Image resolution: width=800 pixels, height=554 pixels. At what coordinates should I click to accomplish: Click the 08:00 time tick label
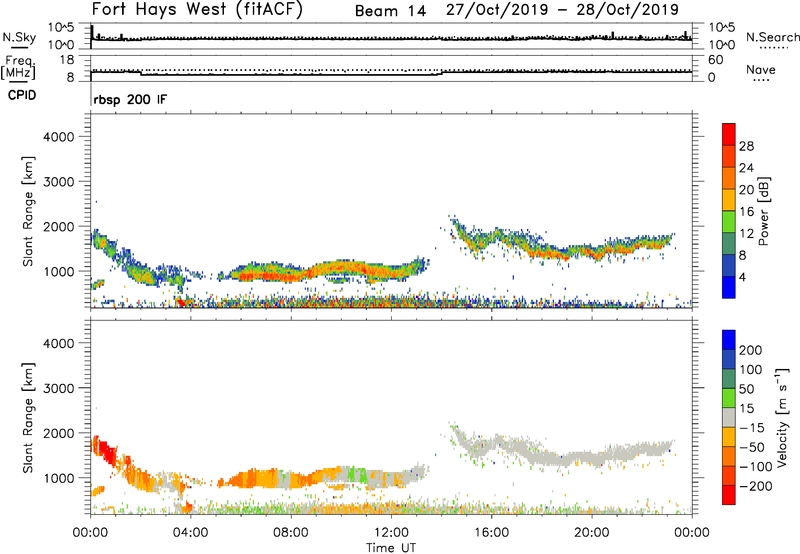point(291,533)
